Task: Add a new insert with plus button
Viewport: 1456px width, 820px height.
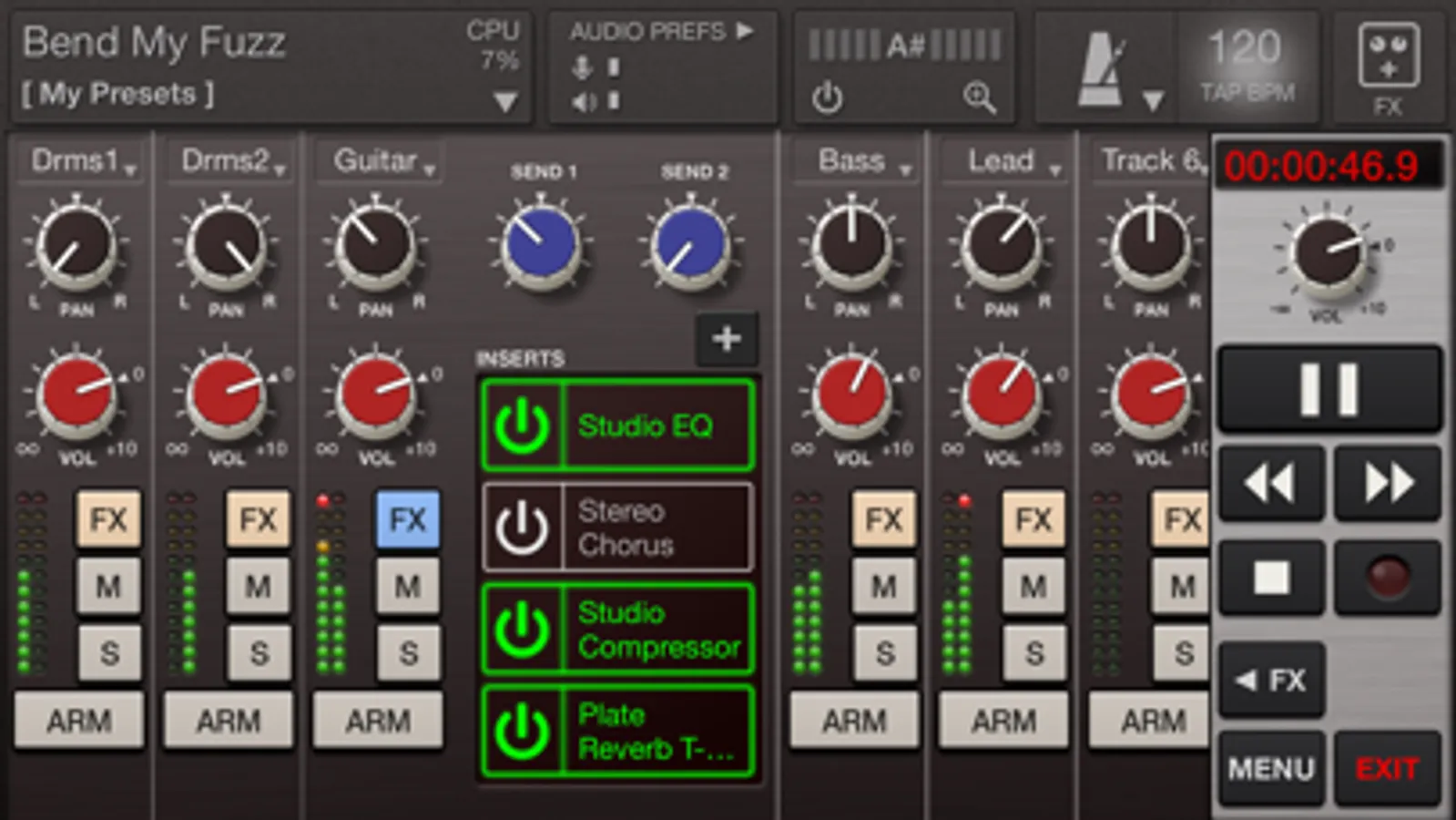Action: click(727, 339)
